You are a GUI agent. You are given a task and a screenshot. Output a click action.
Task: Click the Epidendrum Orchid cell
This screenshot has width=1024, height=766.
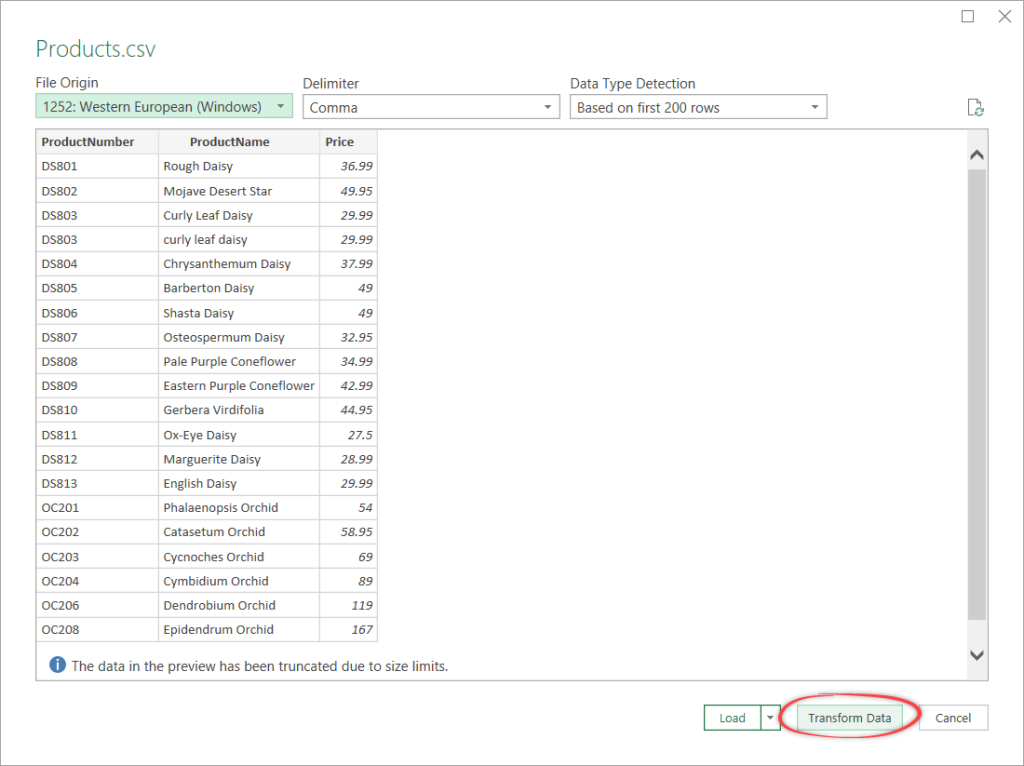239,629
